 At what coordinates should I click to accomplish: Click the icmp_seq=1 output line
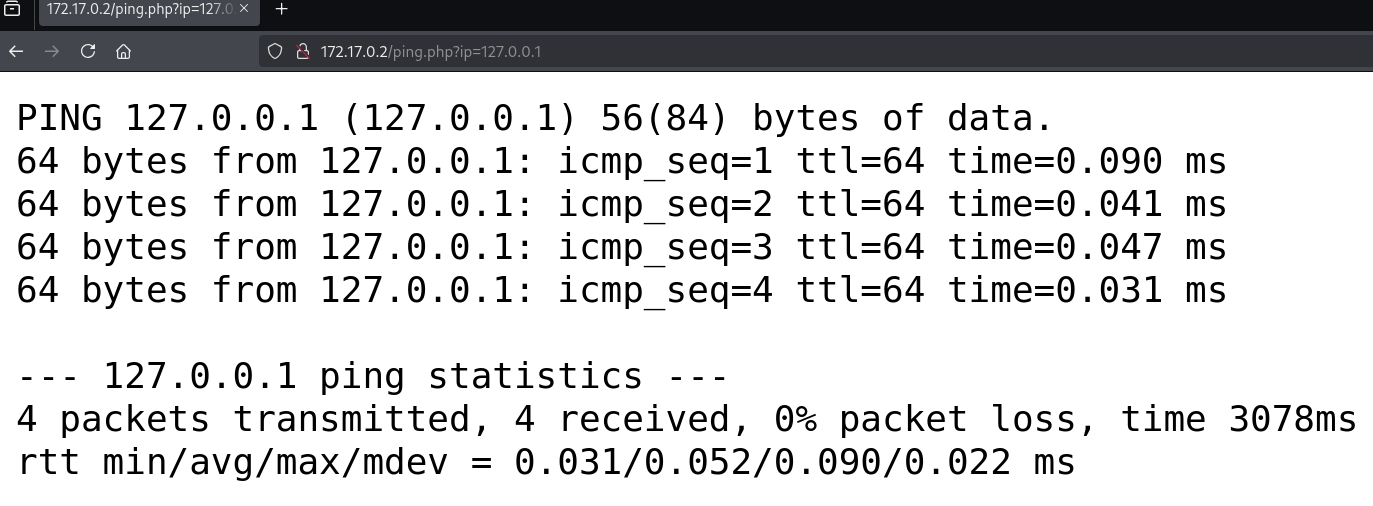(x=621, y=162)
